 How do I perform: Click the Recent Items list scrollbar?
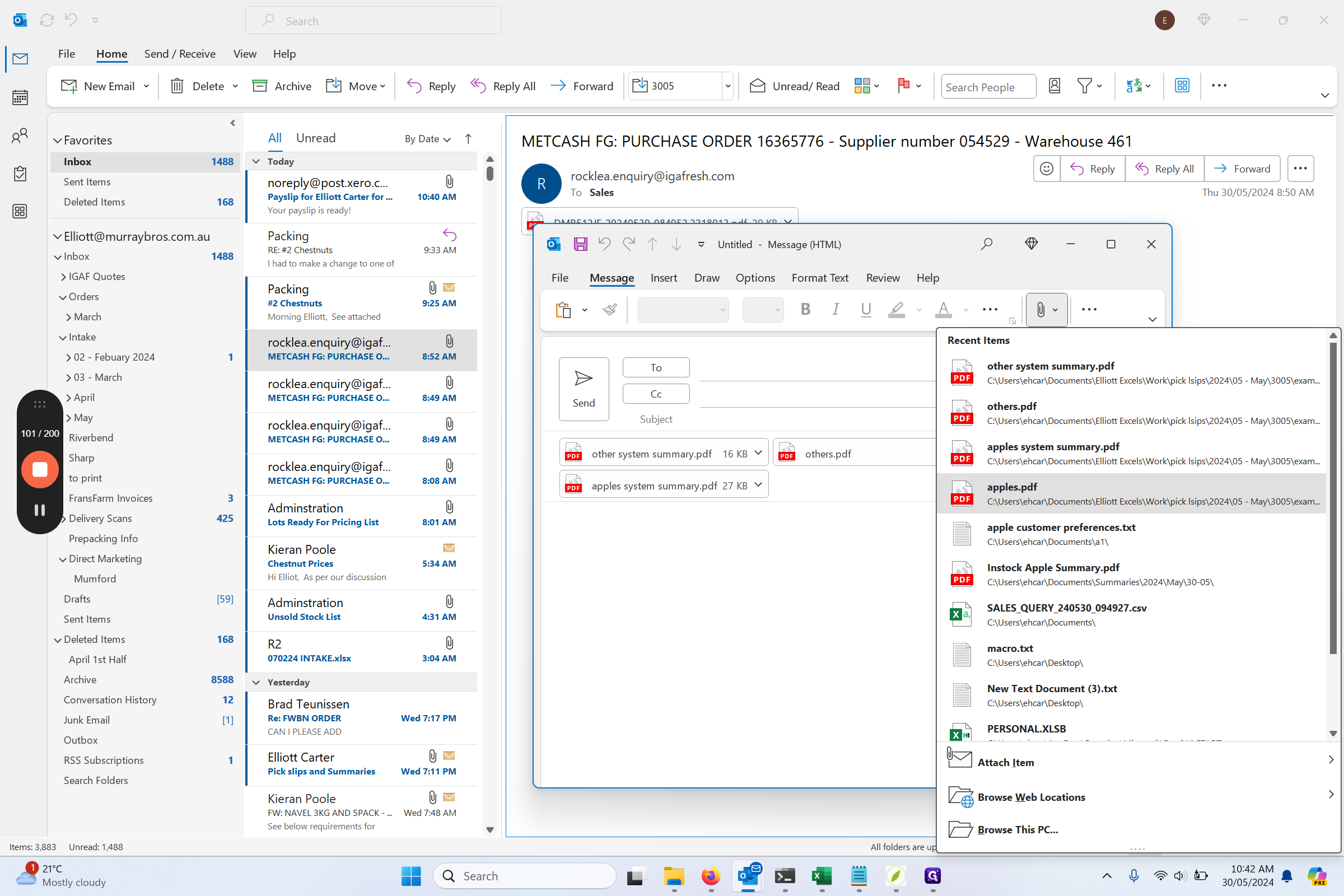pyautogui.click(x=1333, y=497)
